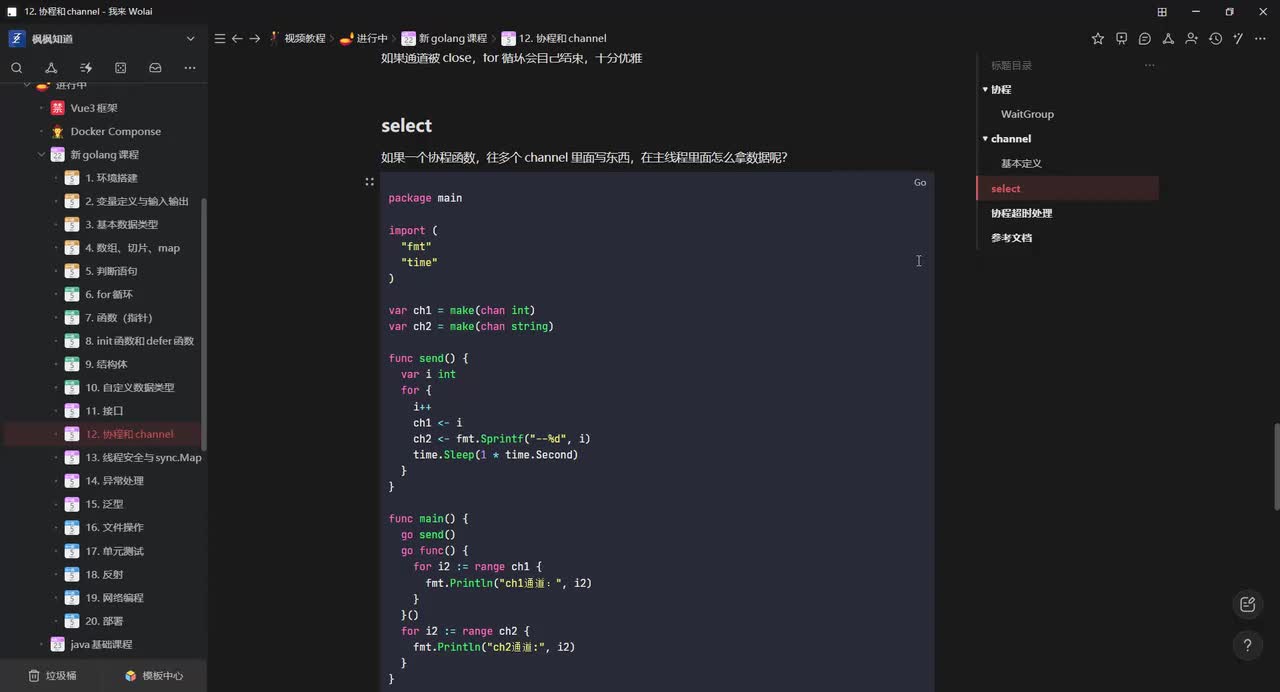Open the page more-options menu in top toolbar
Viewport: 1280px width, 692px height.
tap(1261, 38)
